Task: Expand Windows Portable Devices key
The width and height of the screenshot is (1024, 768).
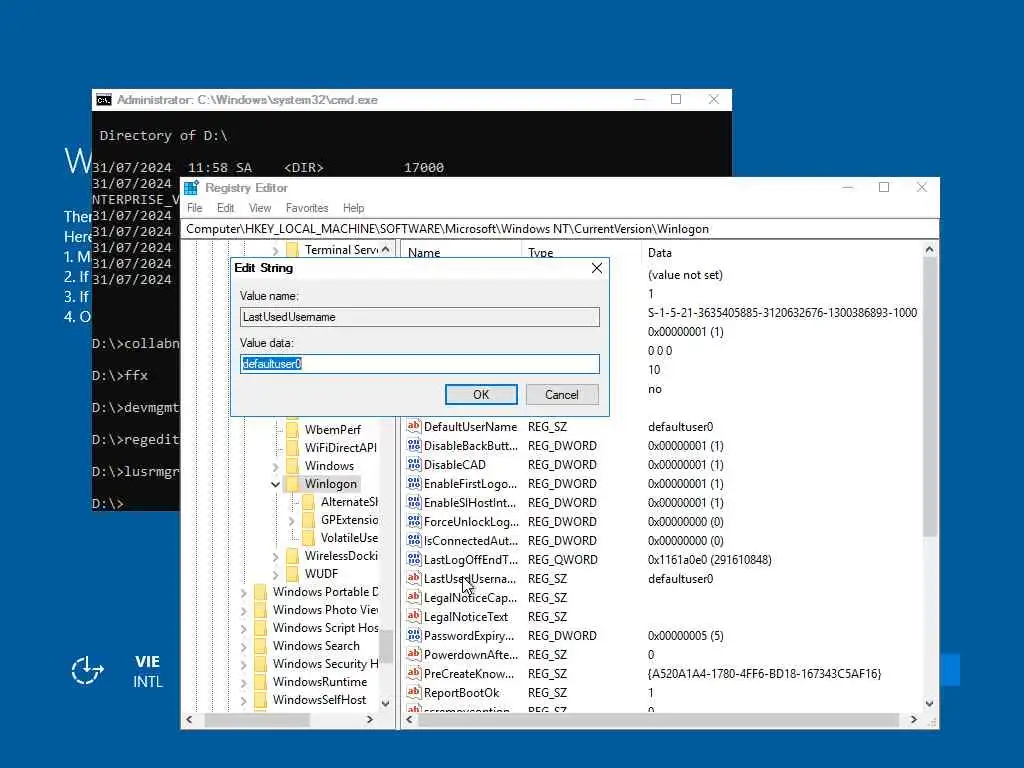Action: pyautogui.click(x=243, y=592)
